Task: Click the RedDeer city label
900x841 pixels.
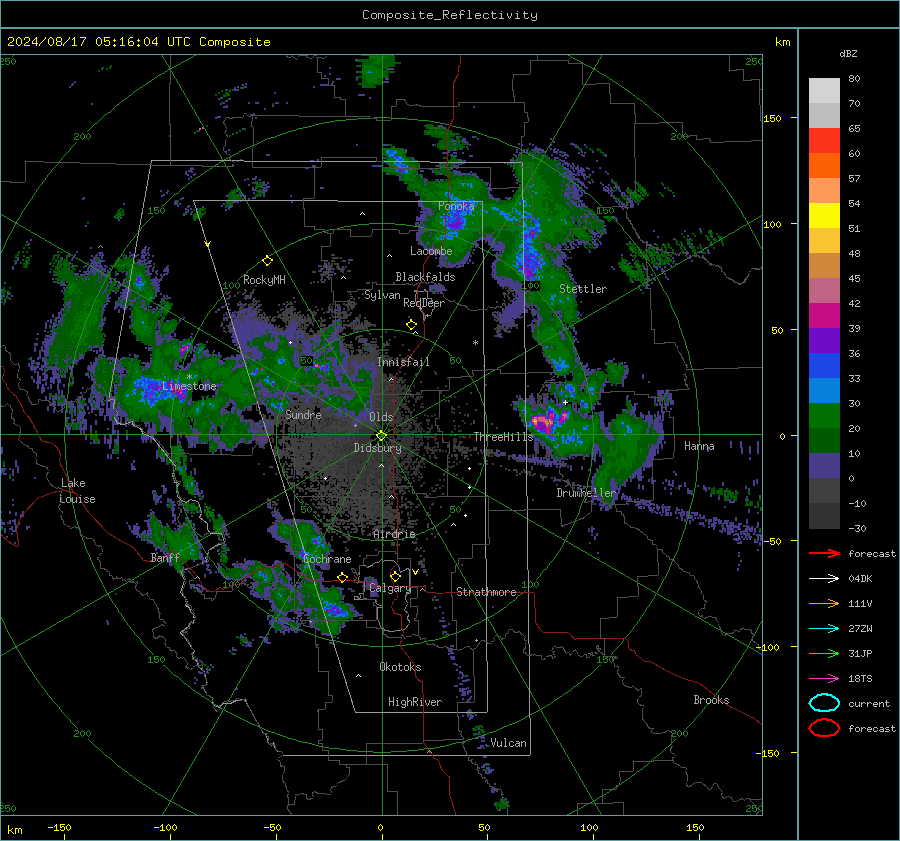Action: tap(424, 303)
